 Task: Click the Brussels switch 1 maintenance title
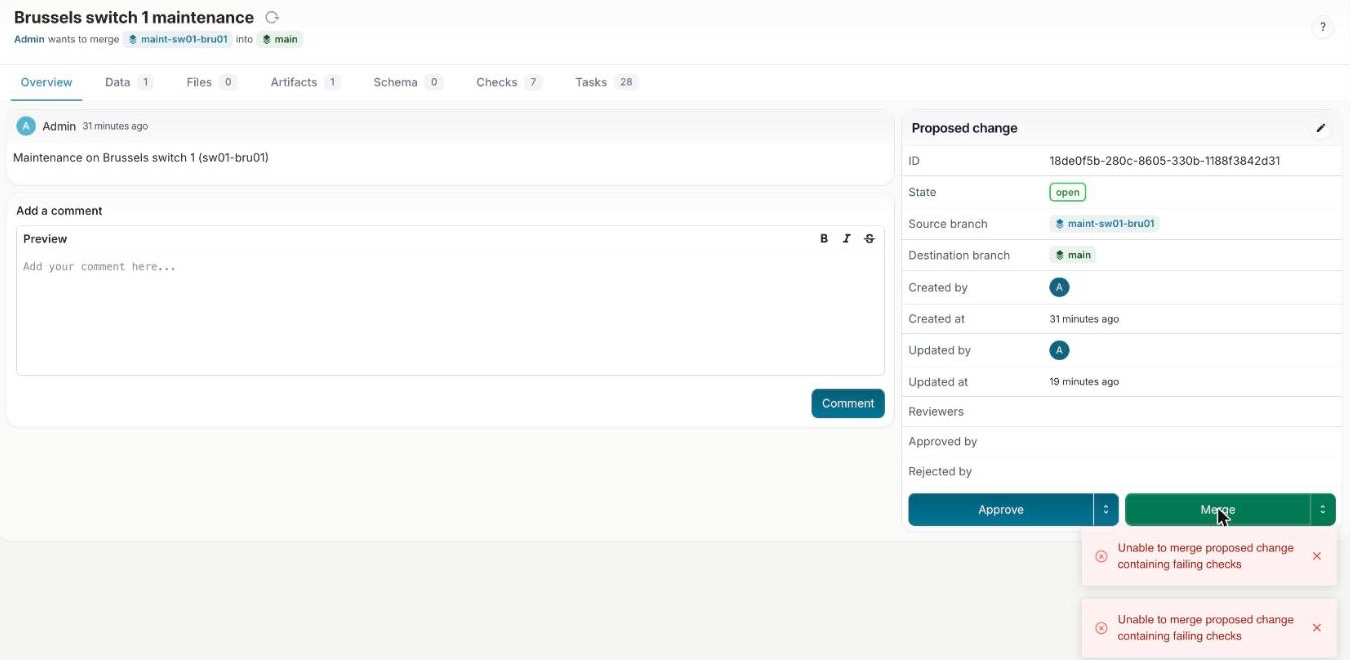(x=134, y=17)
